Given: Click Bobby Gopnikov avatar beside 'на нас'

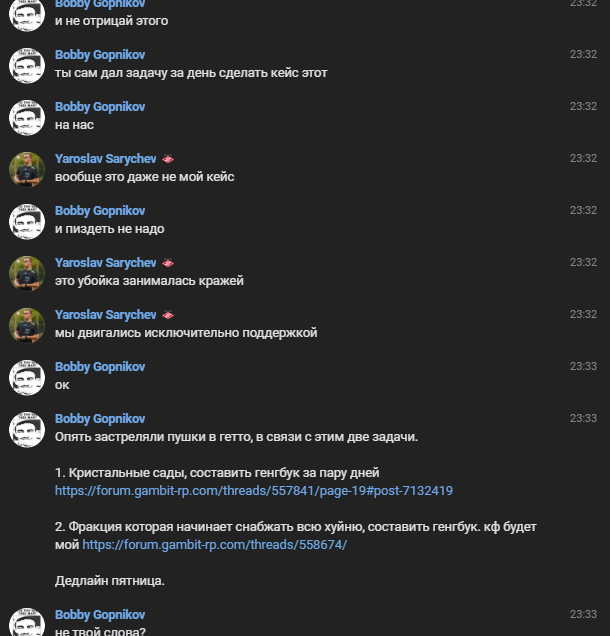Looking at the screenshot, I should (x=27, y=118).
